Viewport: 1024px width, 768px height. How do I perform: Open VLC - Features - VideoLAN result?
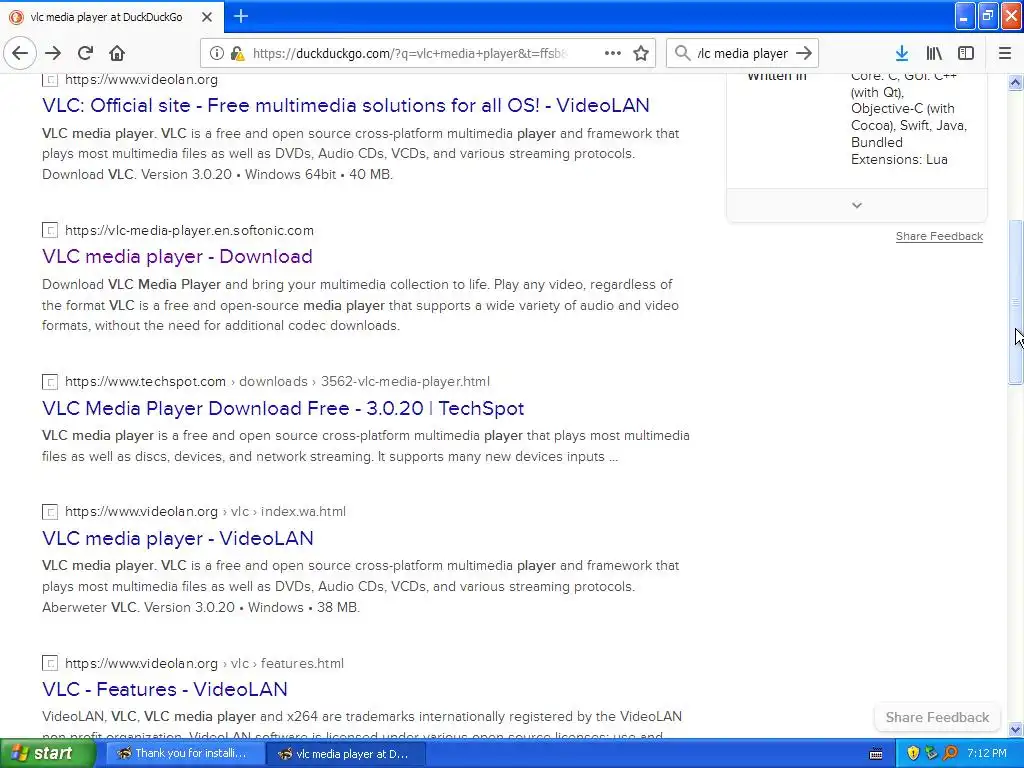[165, 689]
